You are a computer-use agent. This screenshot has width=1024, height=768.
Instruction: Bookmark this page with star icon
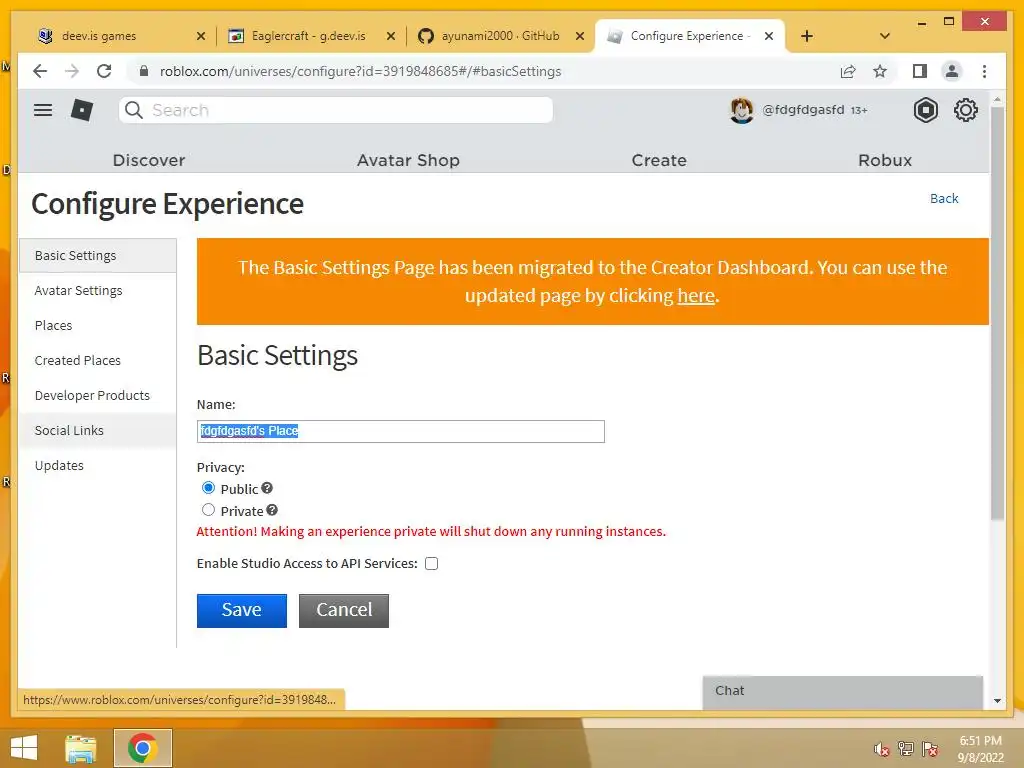[x=880, y=71]
